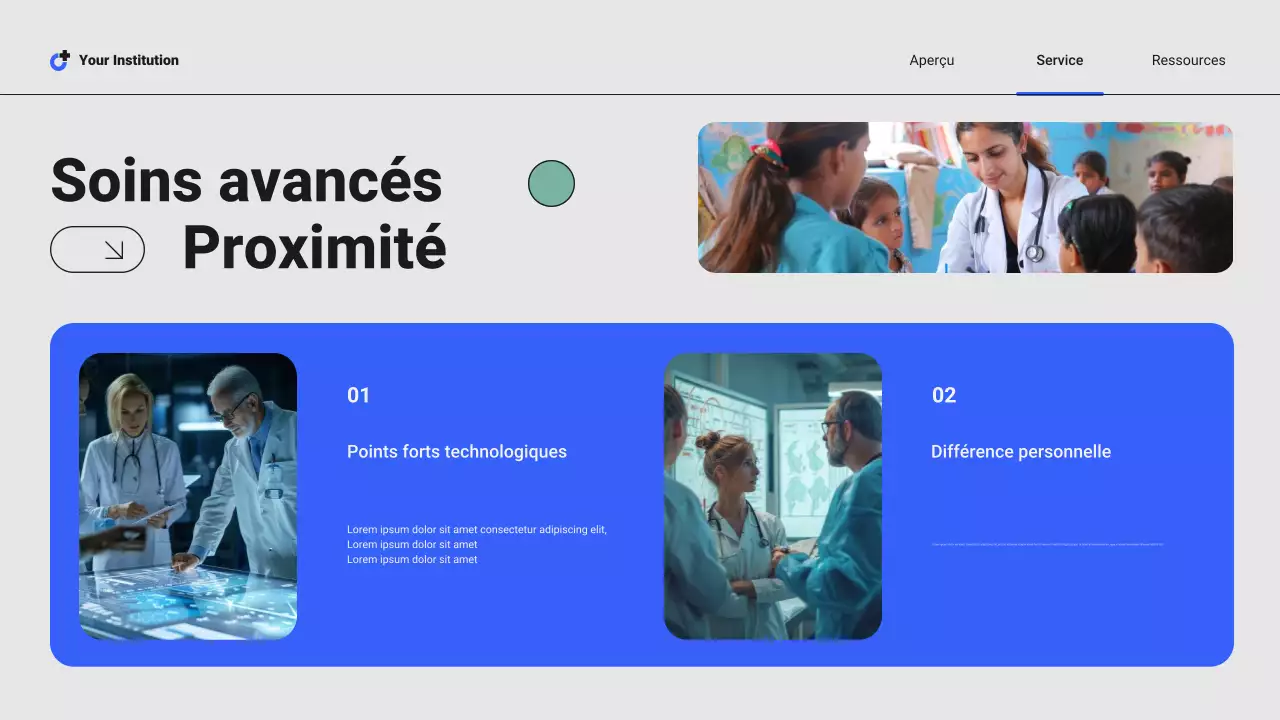The height and width of the screenshot is (720, 1280).
Task: Click the "01" section number
Action: pos(358,395)
